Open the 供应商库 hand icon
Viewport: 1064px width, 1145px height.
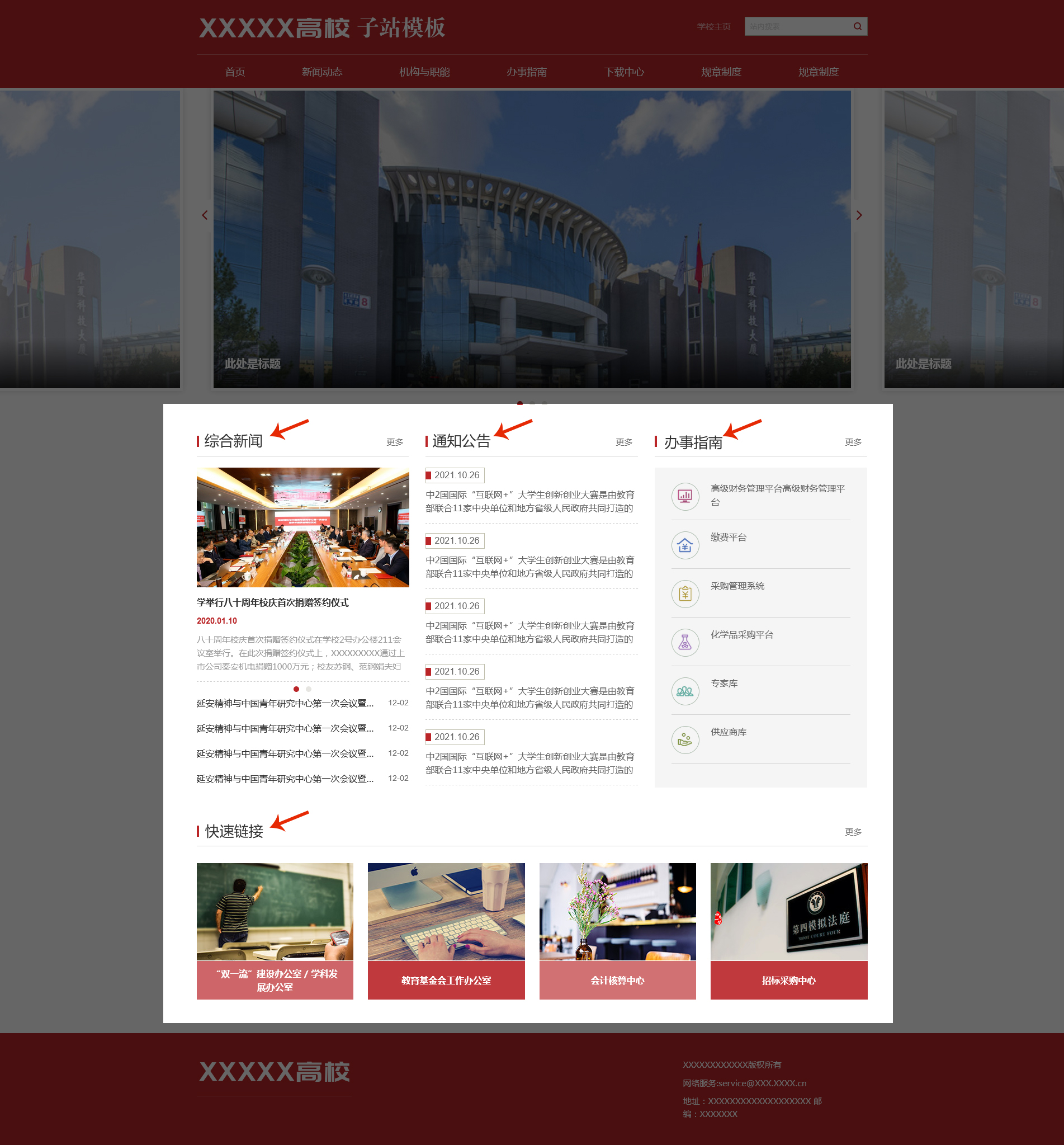tap(684, 739)
